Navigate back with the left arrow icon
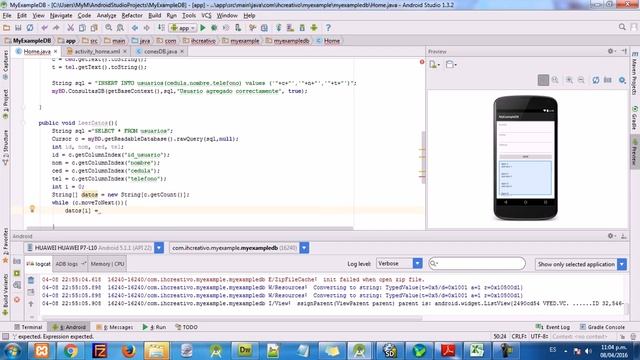 pos(135,28)
